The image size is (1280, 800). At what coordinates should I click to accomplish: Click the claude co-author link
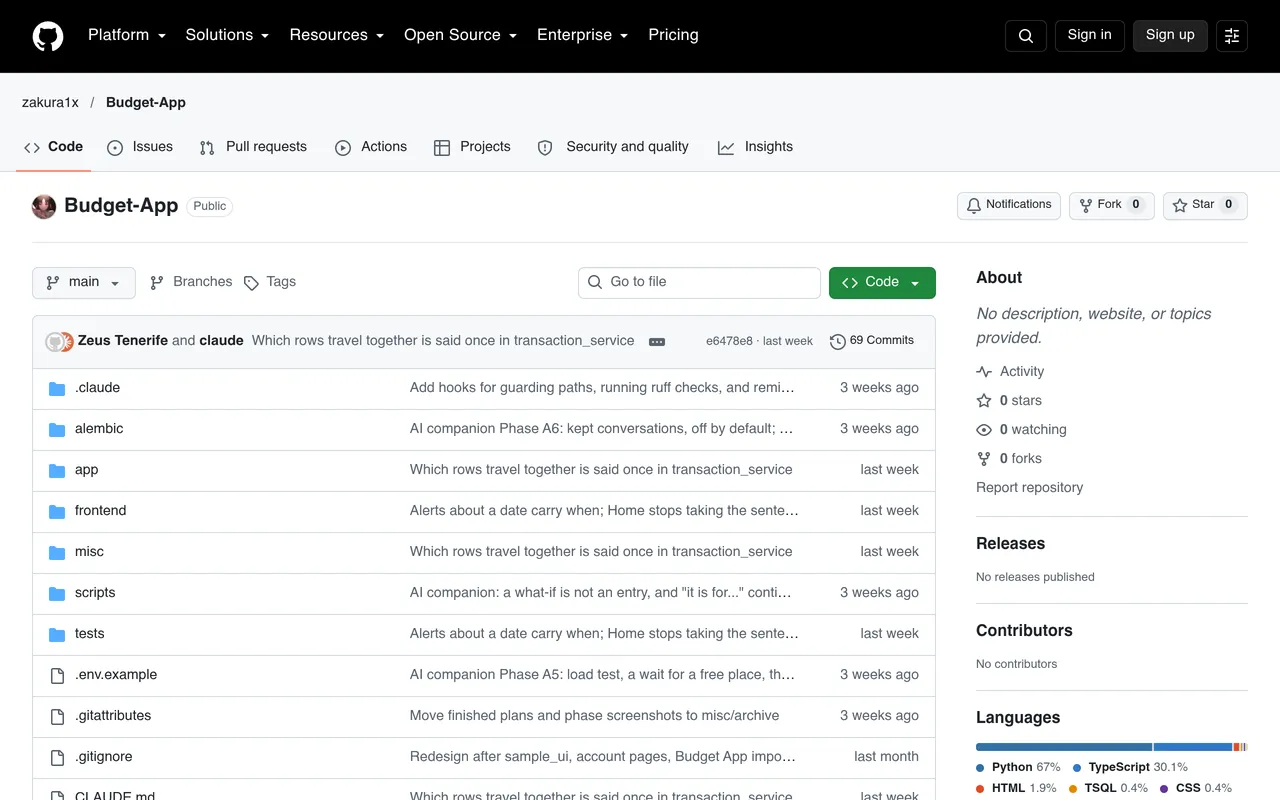221,341
